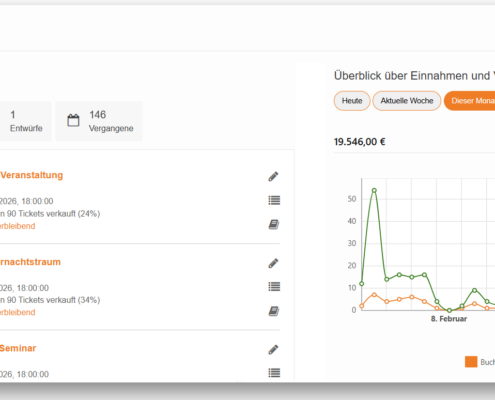Click the orange legend swatch below chart
Image resolution: width=495 pixels, height=400 pixels.
click(x=471, y=362)
